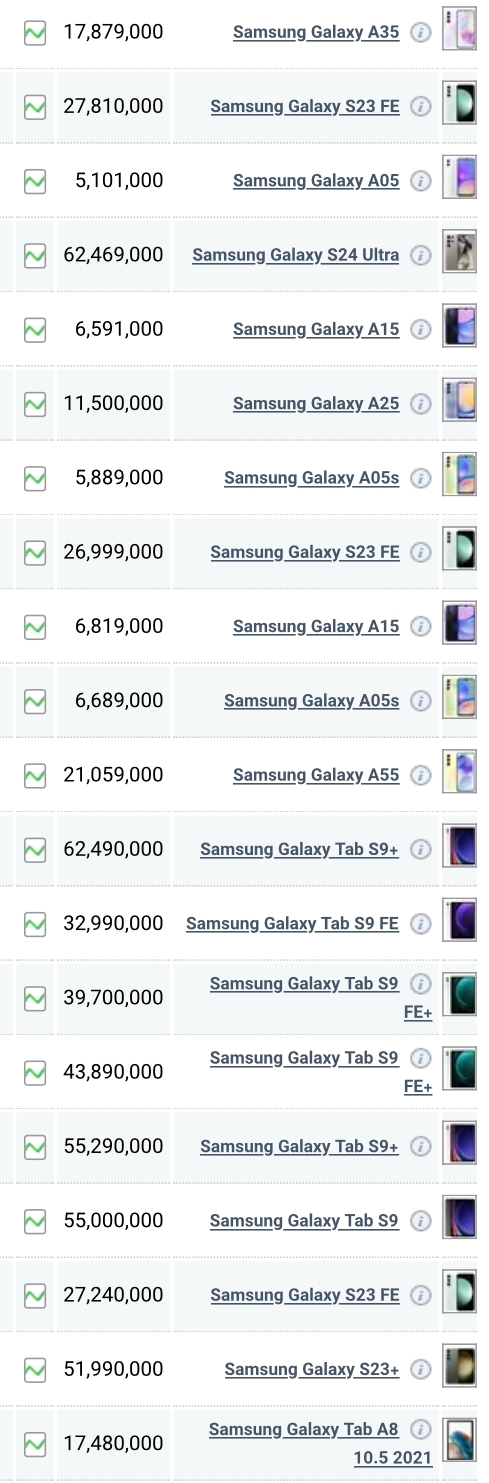Screen dimensions: 489x1483
Task: Click info icon beside Samsung Galaxy A25
Action: coord(422,404)
